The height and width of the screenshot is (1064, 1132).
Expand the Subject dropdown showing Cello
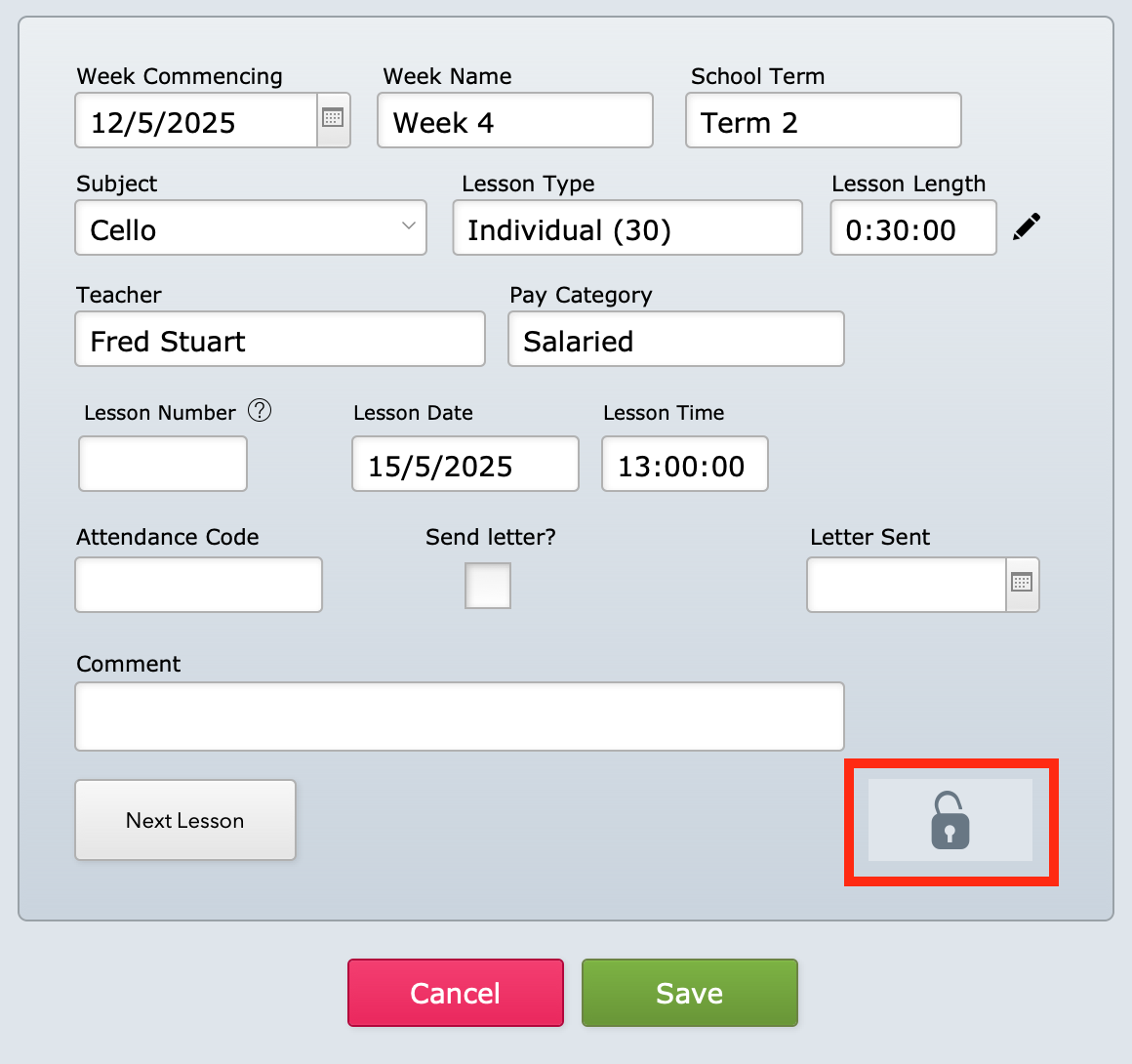(x=251, y=227)
